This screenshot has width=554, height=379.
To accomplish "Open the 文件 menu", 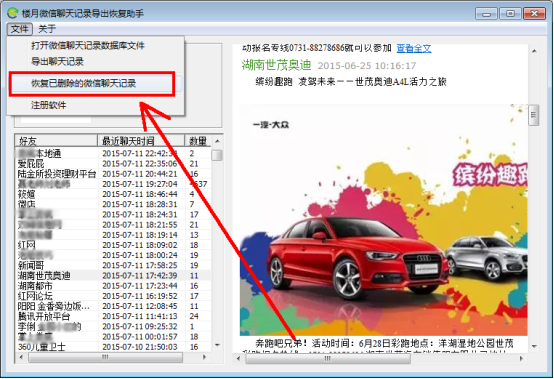I will pos(19,29).
